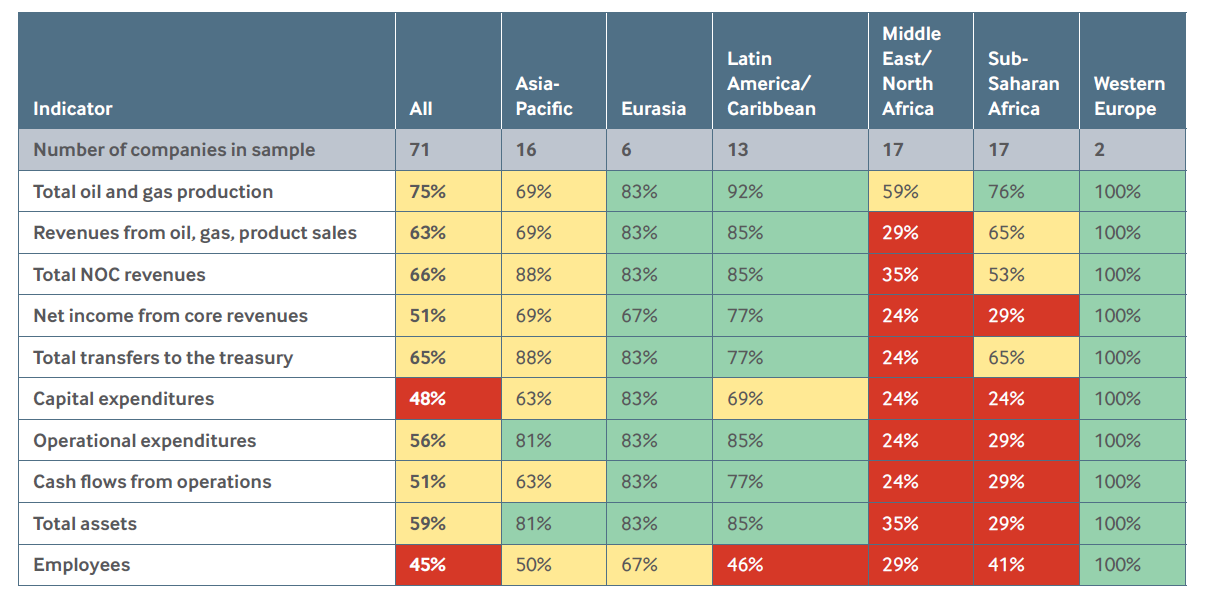Select the Asia-Pacific column header
Screen dimensions: 1212x610
[x=544, y=96]
